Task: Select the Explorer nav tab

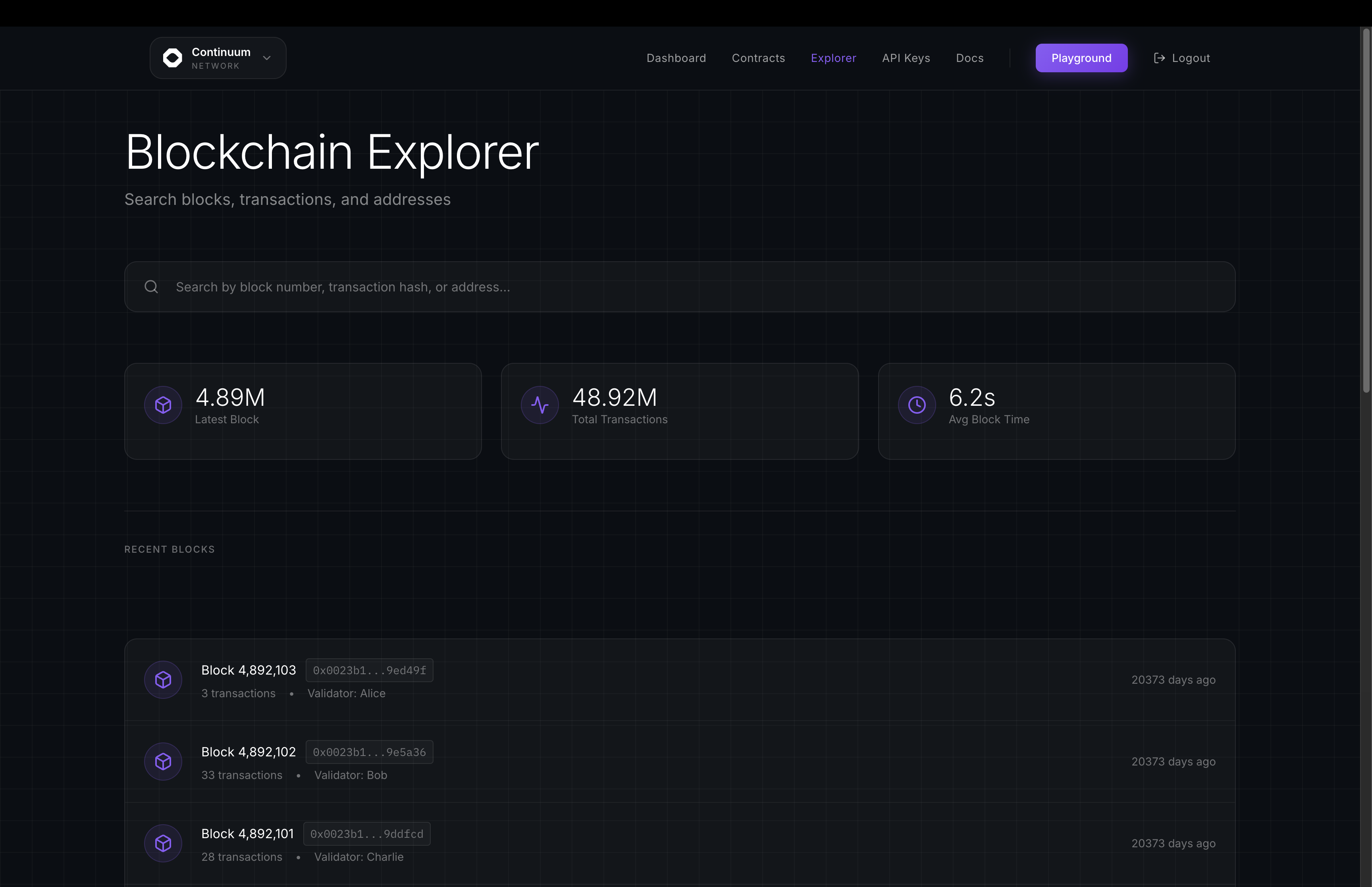Action: tap(833, 58)
